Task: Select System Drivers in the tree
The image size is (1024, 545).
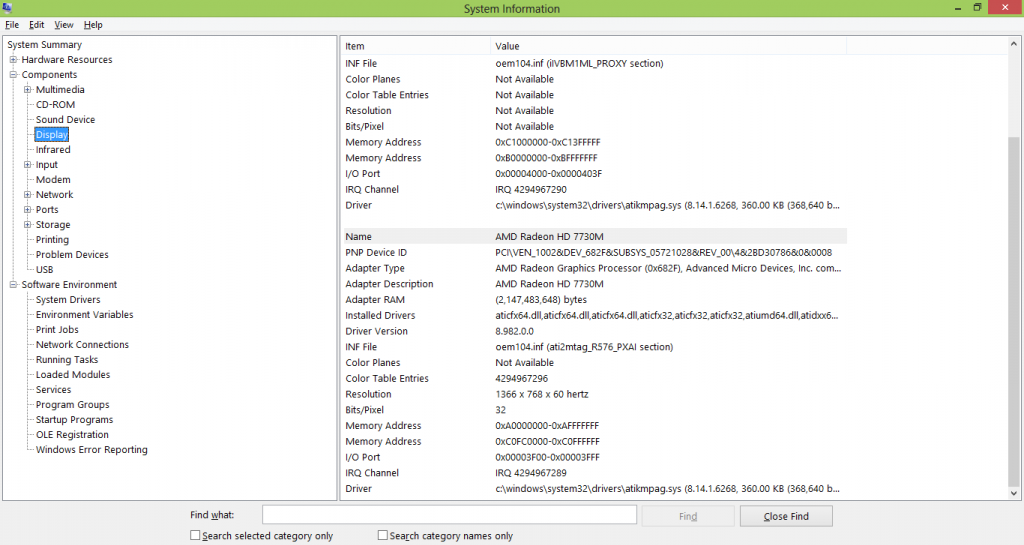Action: 68,300
